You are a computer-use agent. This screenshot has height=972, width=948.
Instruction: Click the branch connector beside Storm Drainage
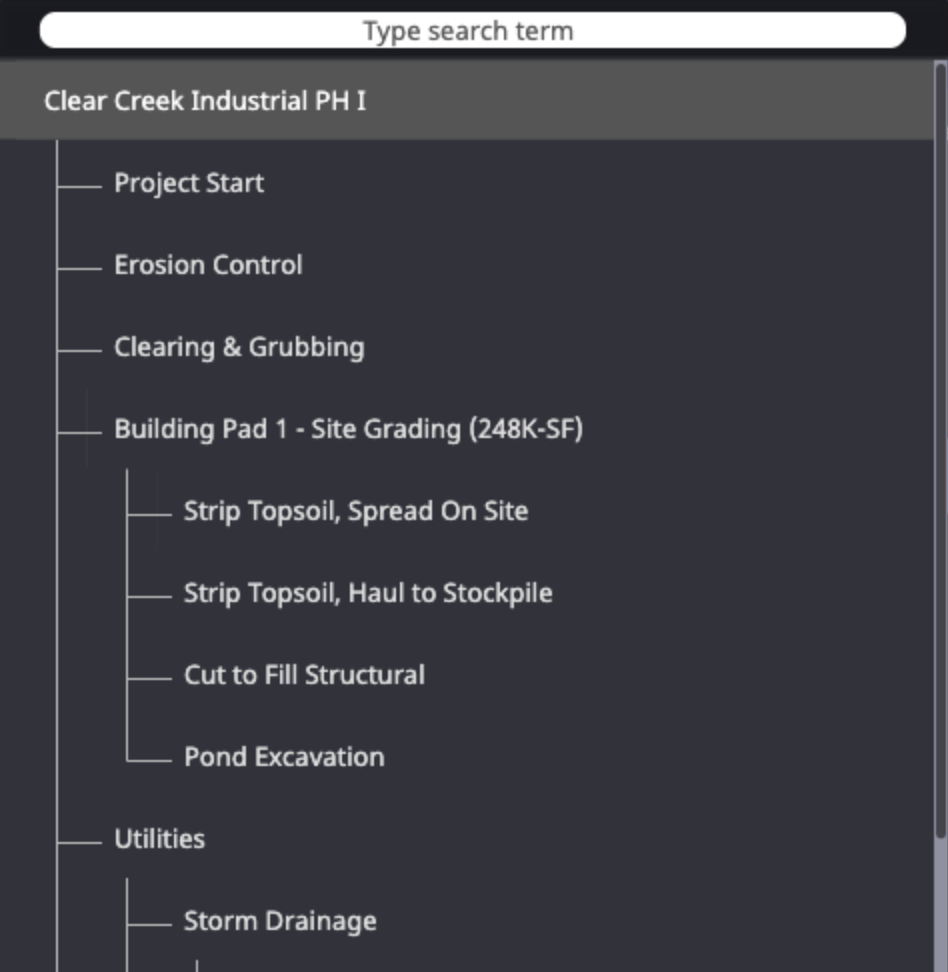[x=149, y=924]
